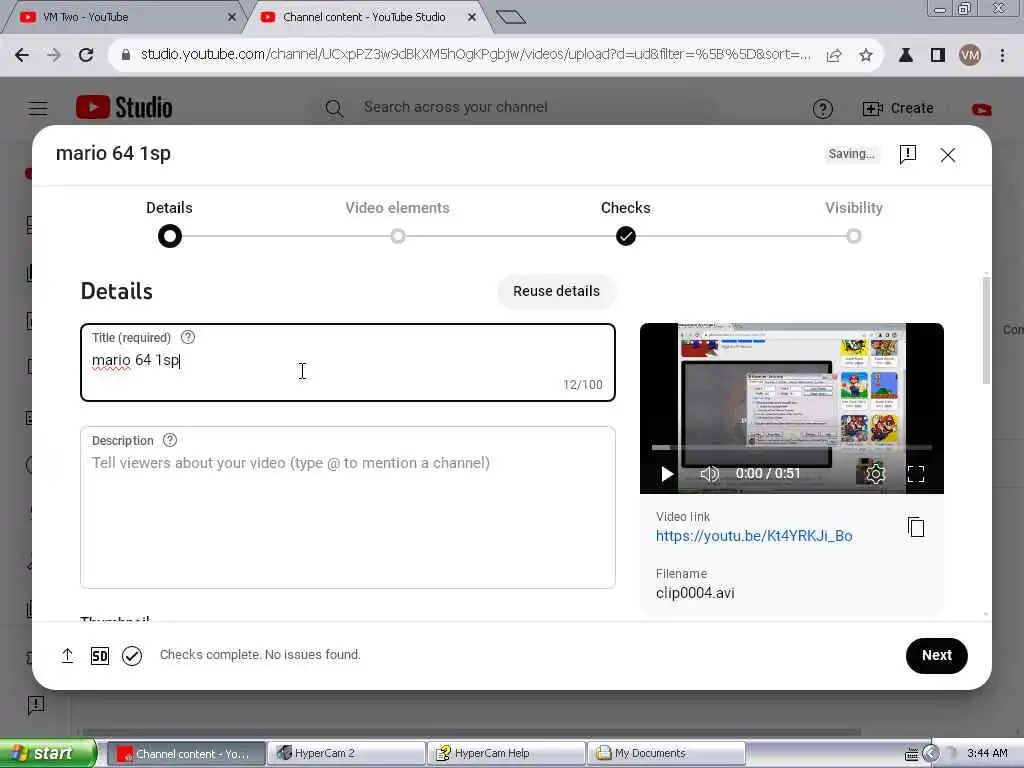
Task: Click the preview video progress bar
Action: coord(792,447)
